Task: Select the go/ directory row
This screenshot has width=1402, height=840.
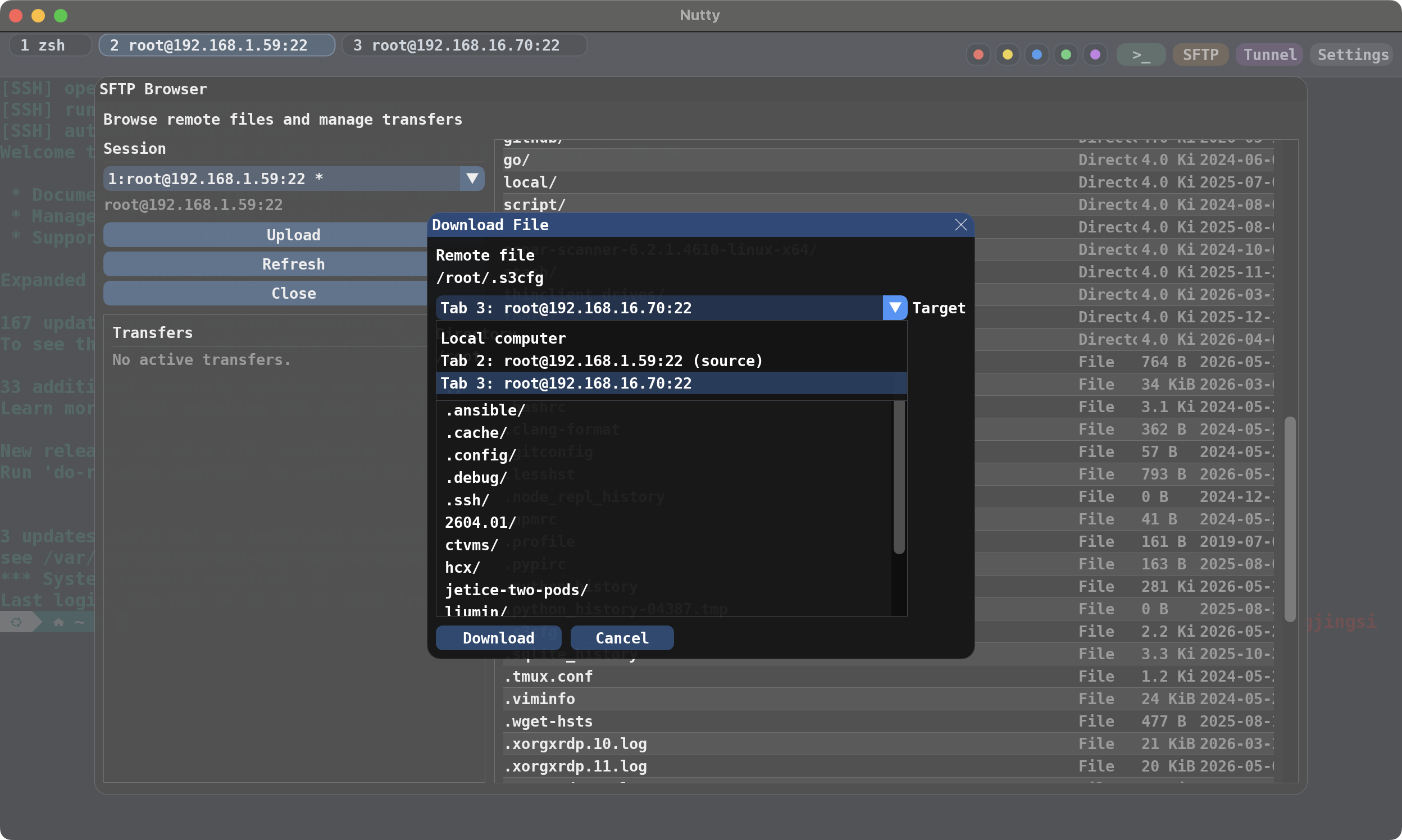Action: coord(888,159)
